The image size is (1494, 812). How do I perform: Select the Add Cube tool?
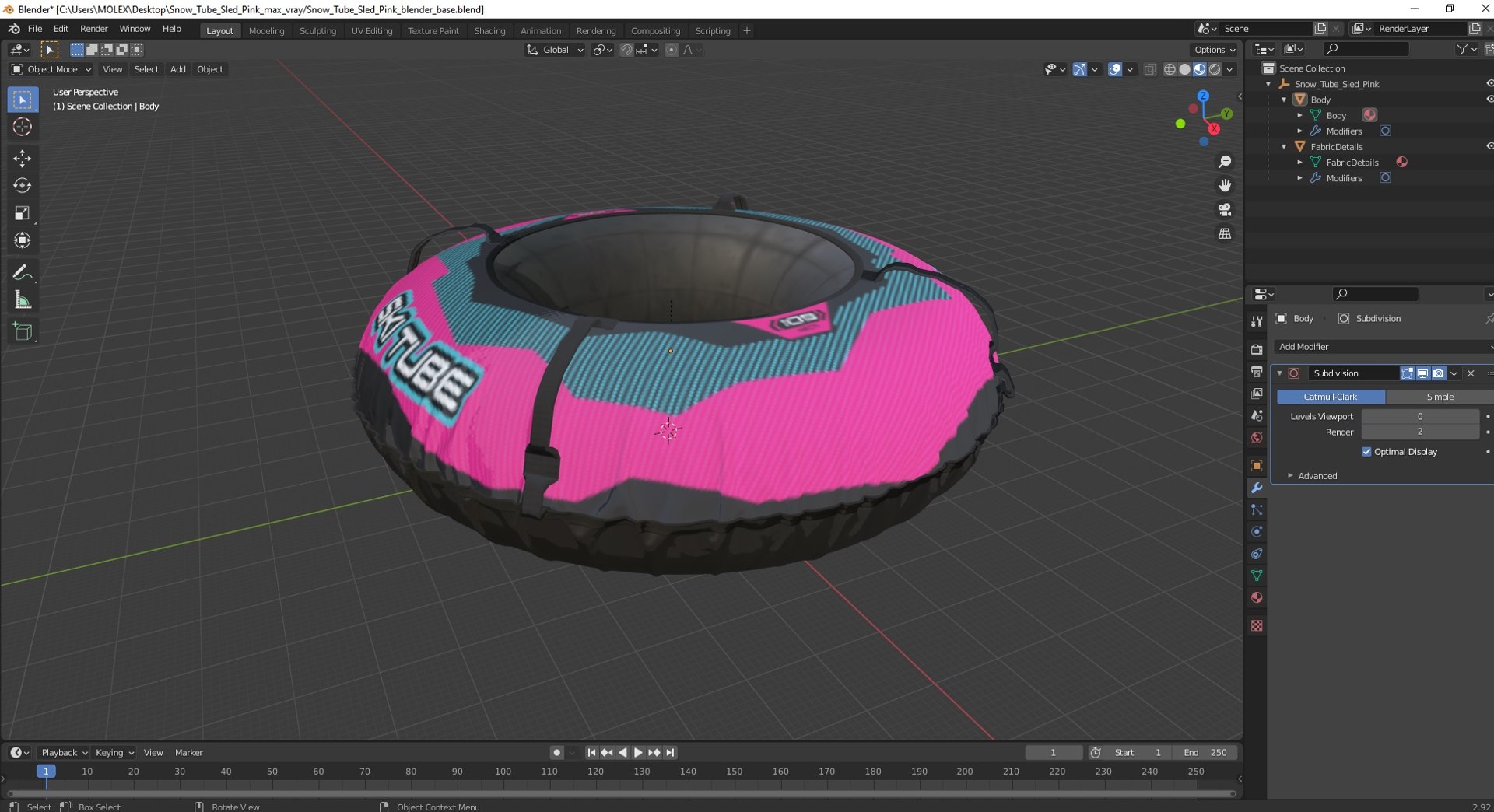[23, 332]
